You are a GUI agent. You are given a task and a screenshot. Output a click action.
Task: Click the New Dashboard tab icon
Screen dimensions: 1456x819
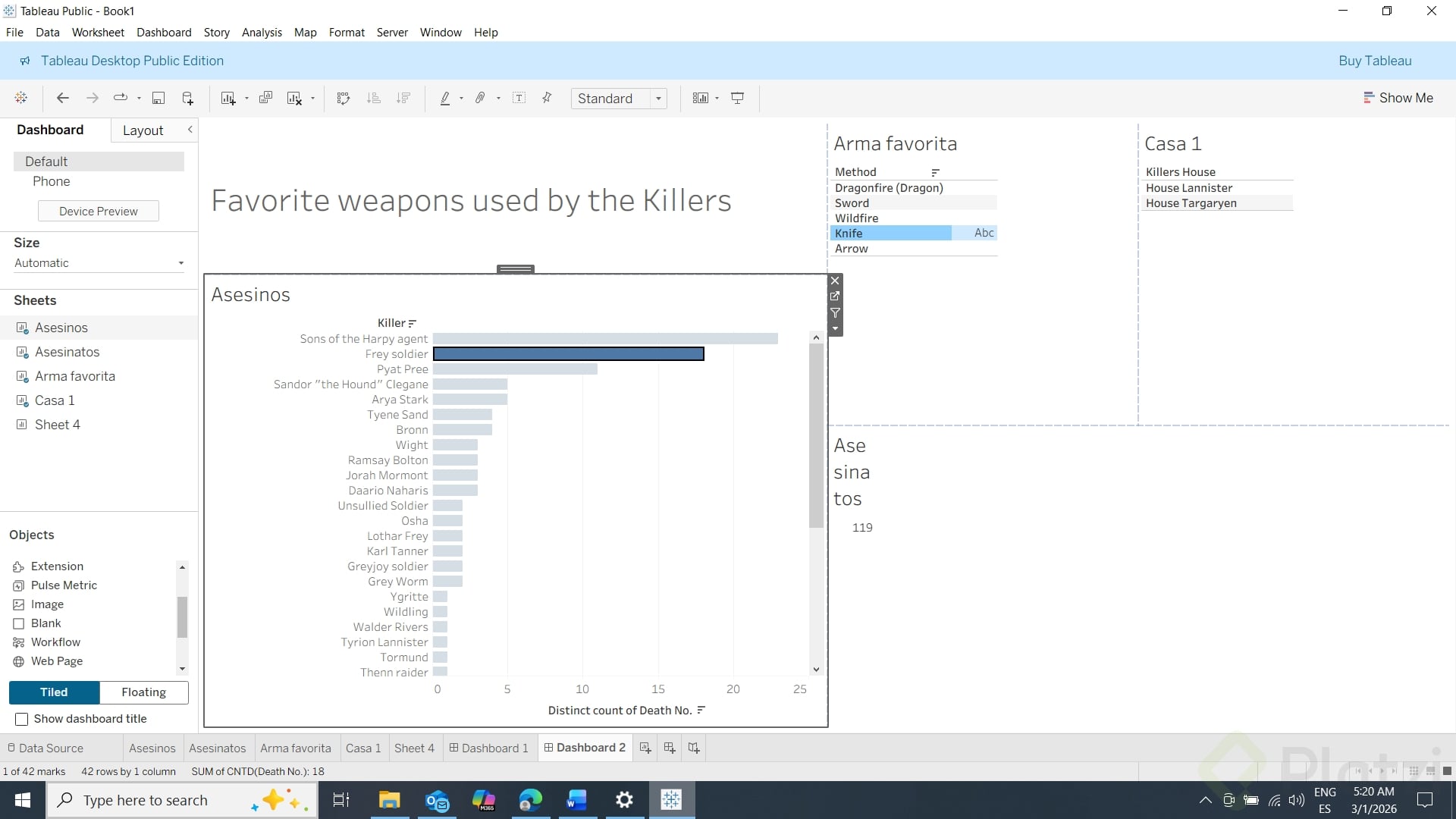(x=669, y=748)
